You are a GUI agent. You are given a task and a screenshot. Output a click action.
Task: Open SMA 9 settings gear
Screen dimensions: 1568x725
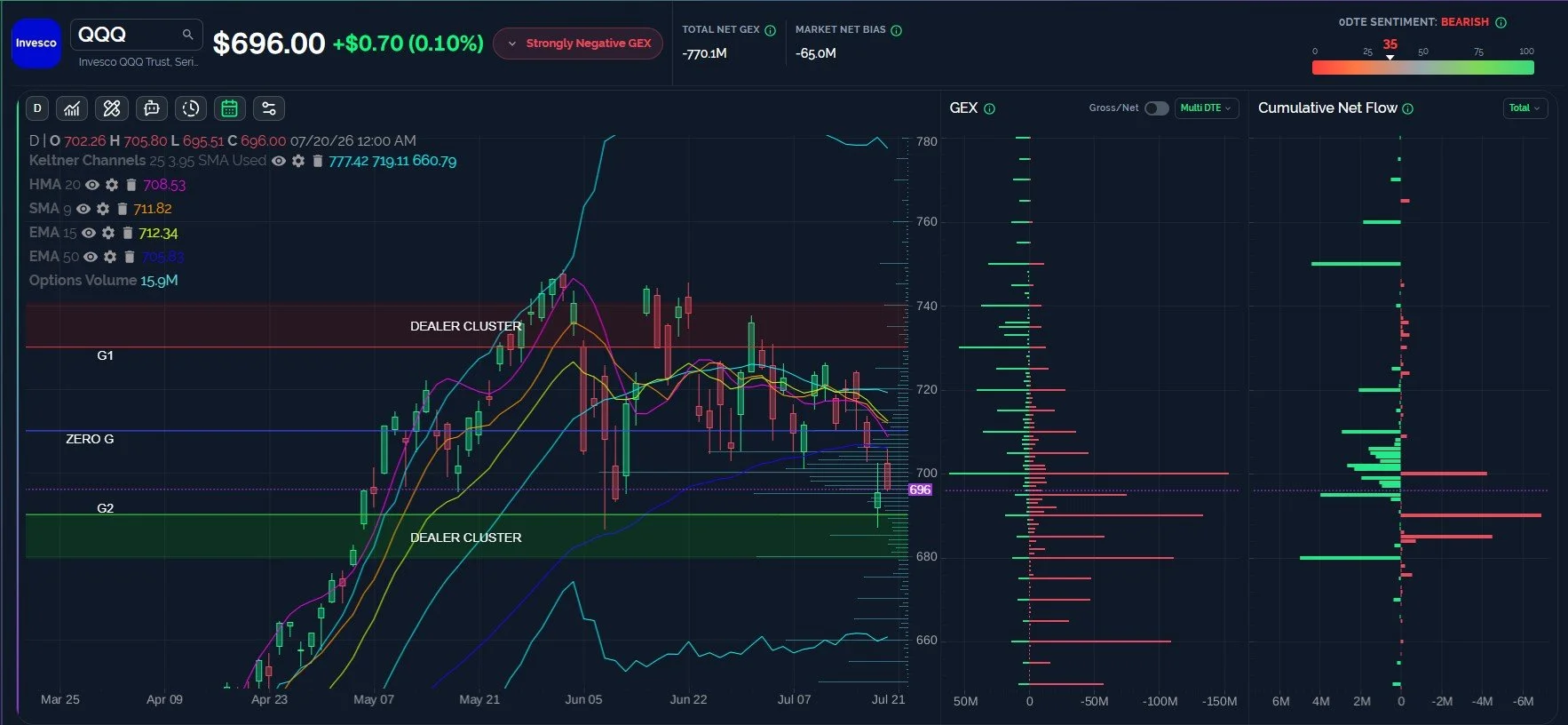tap(103, 209)
